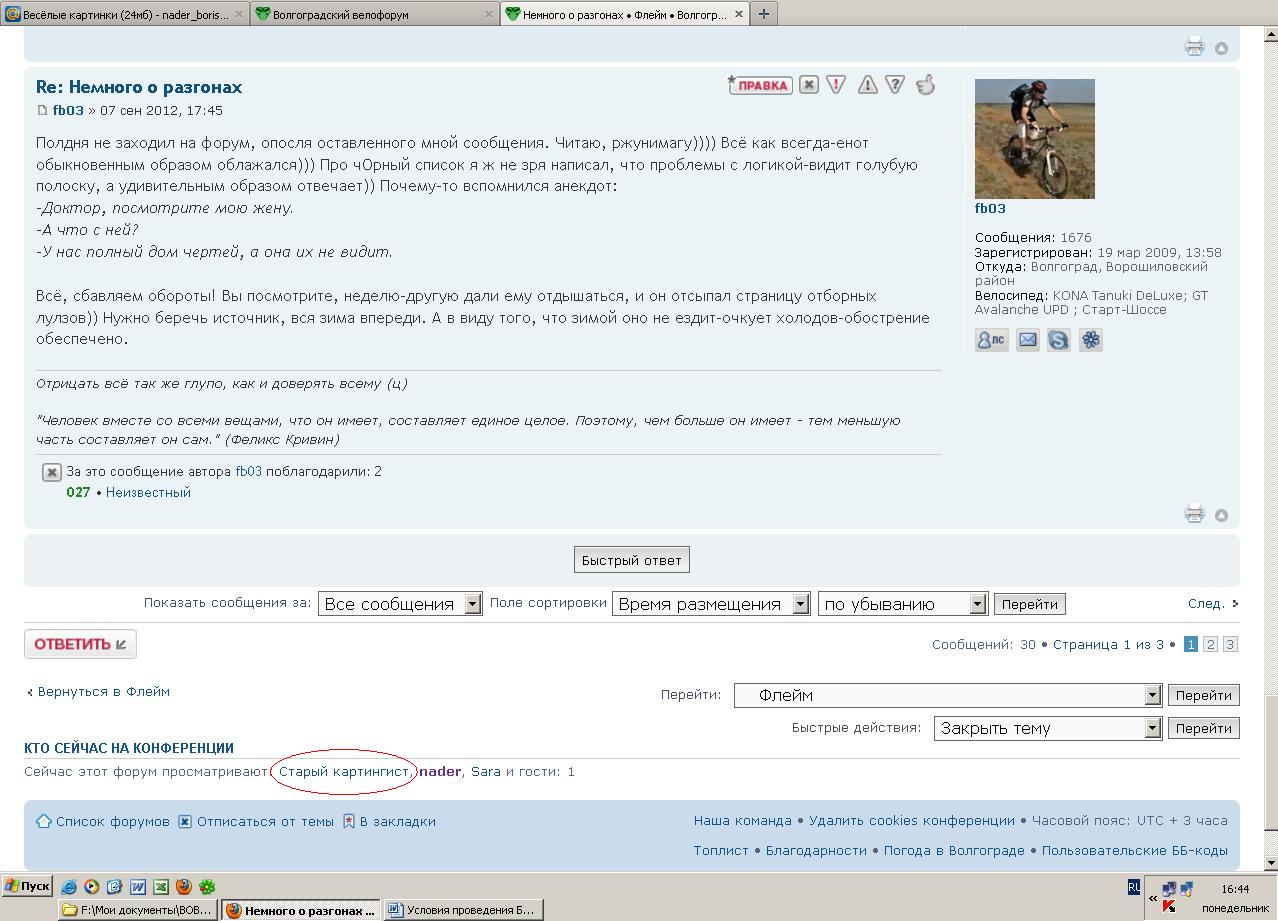Image resolution: width=1278 pixels, height=921 pixels.
Task: Open the 'nader' user link
Action: (440, 771)
